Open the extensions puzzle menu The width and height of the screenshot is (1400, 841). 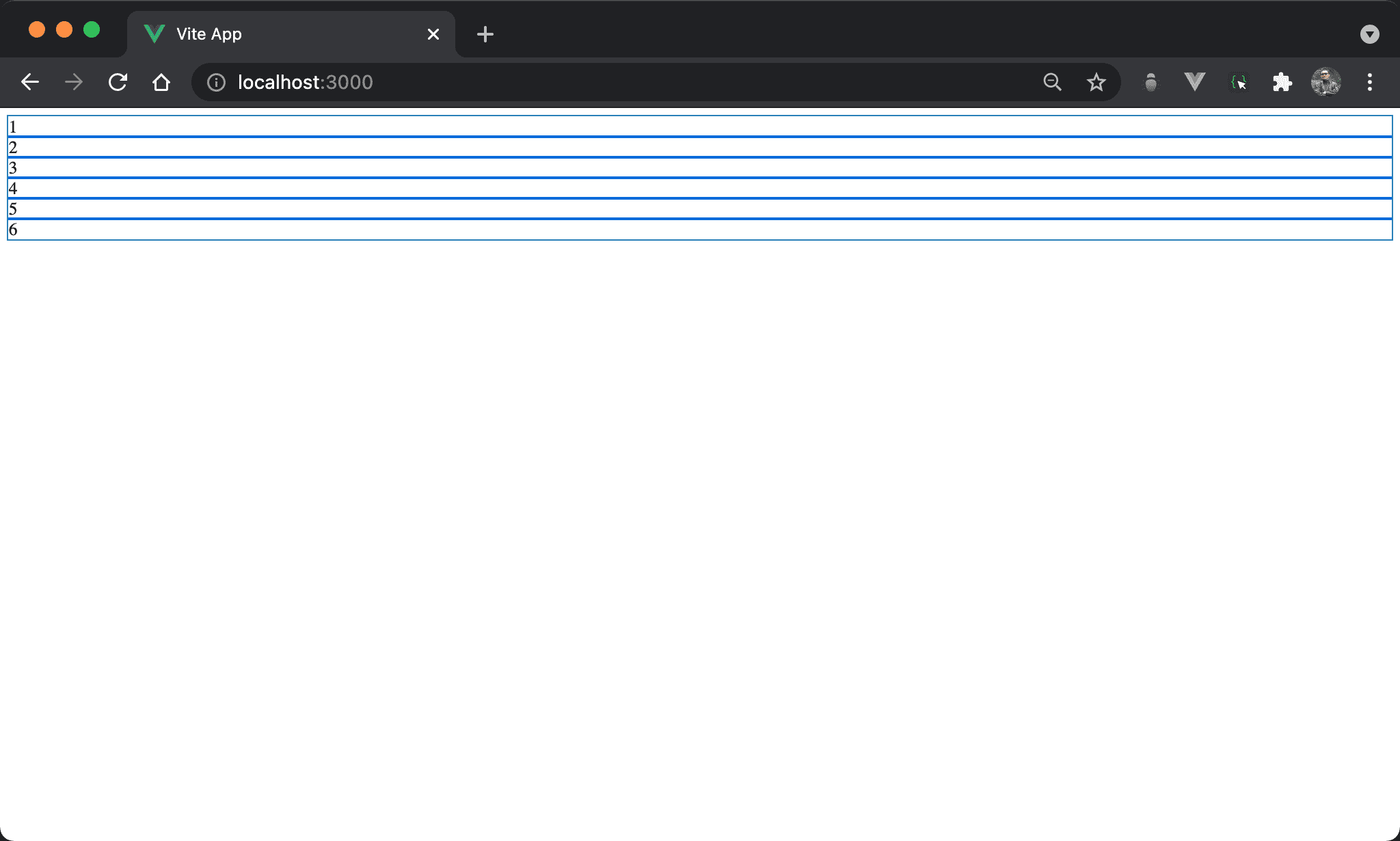pyautogui.click(x=1282, y=82)
